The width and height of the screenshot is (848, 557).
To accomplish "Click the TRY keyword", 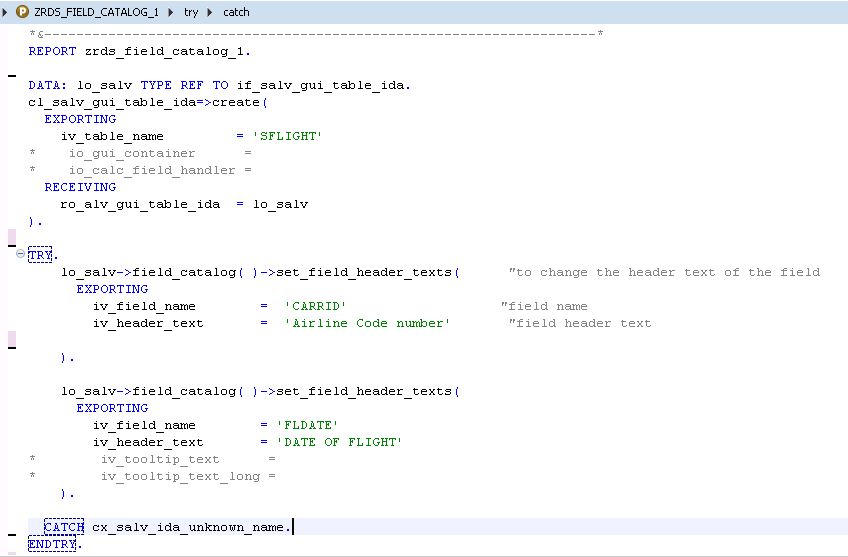I will coord(40,255).
